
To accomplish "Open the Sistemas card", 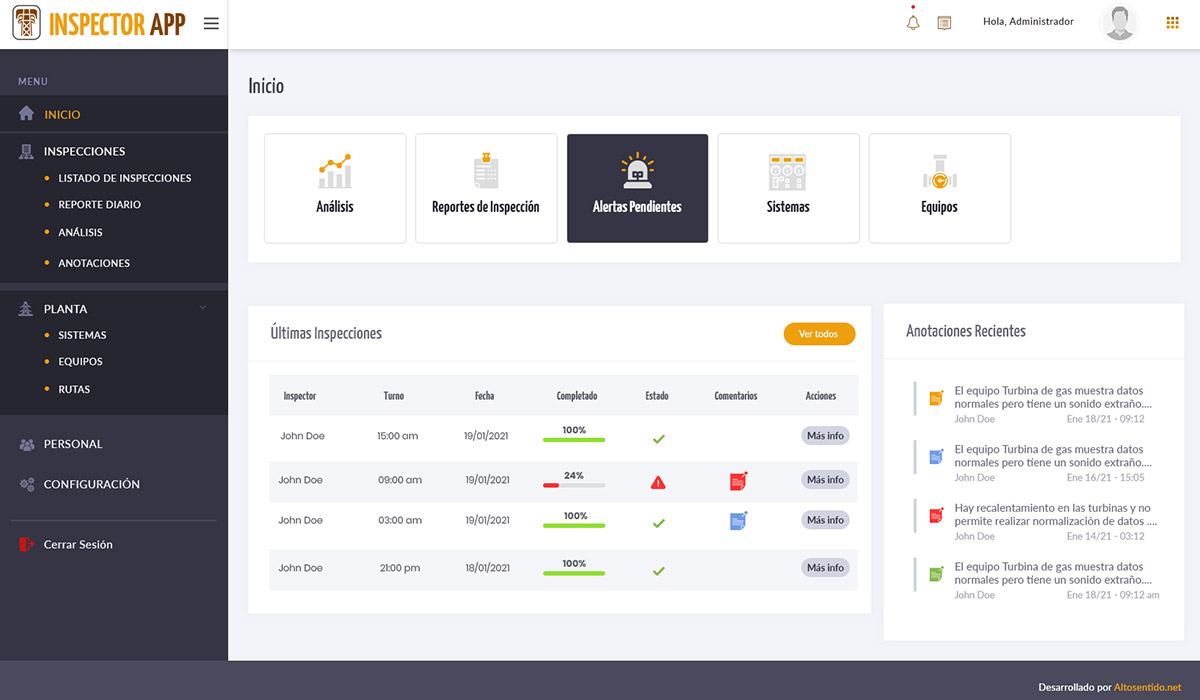I will click(788, 188).
